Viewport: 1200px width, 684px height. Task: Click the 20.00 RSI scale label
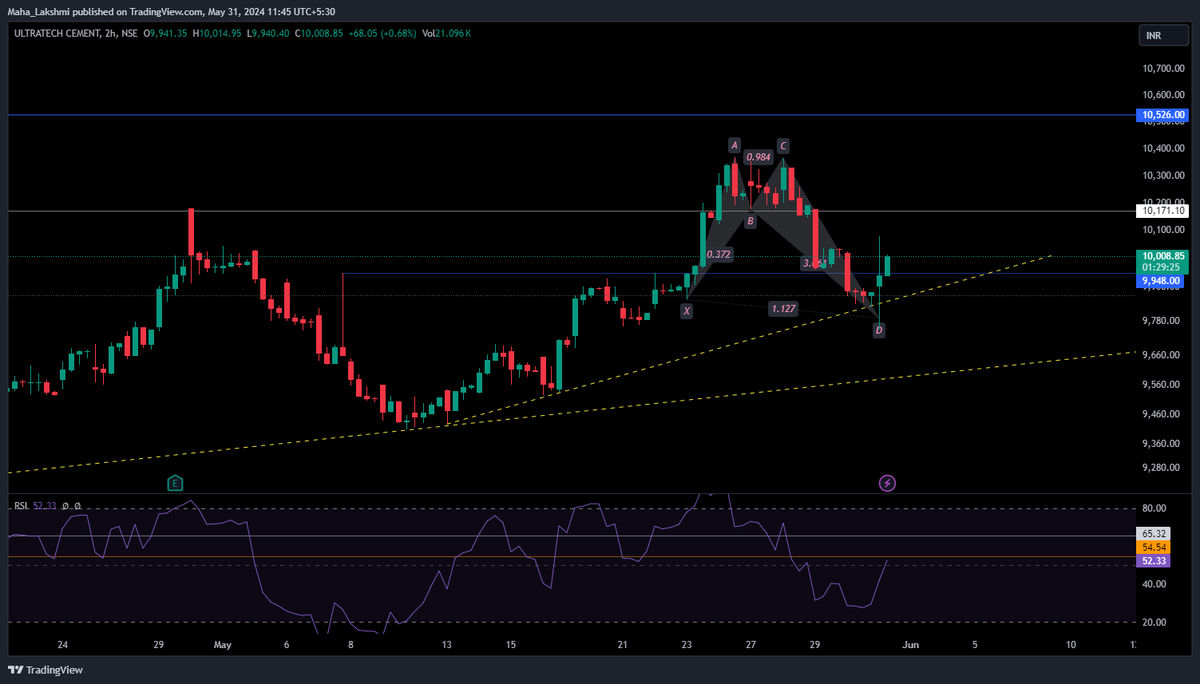click(x=1153, y=622)
